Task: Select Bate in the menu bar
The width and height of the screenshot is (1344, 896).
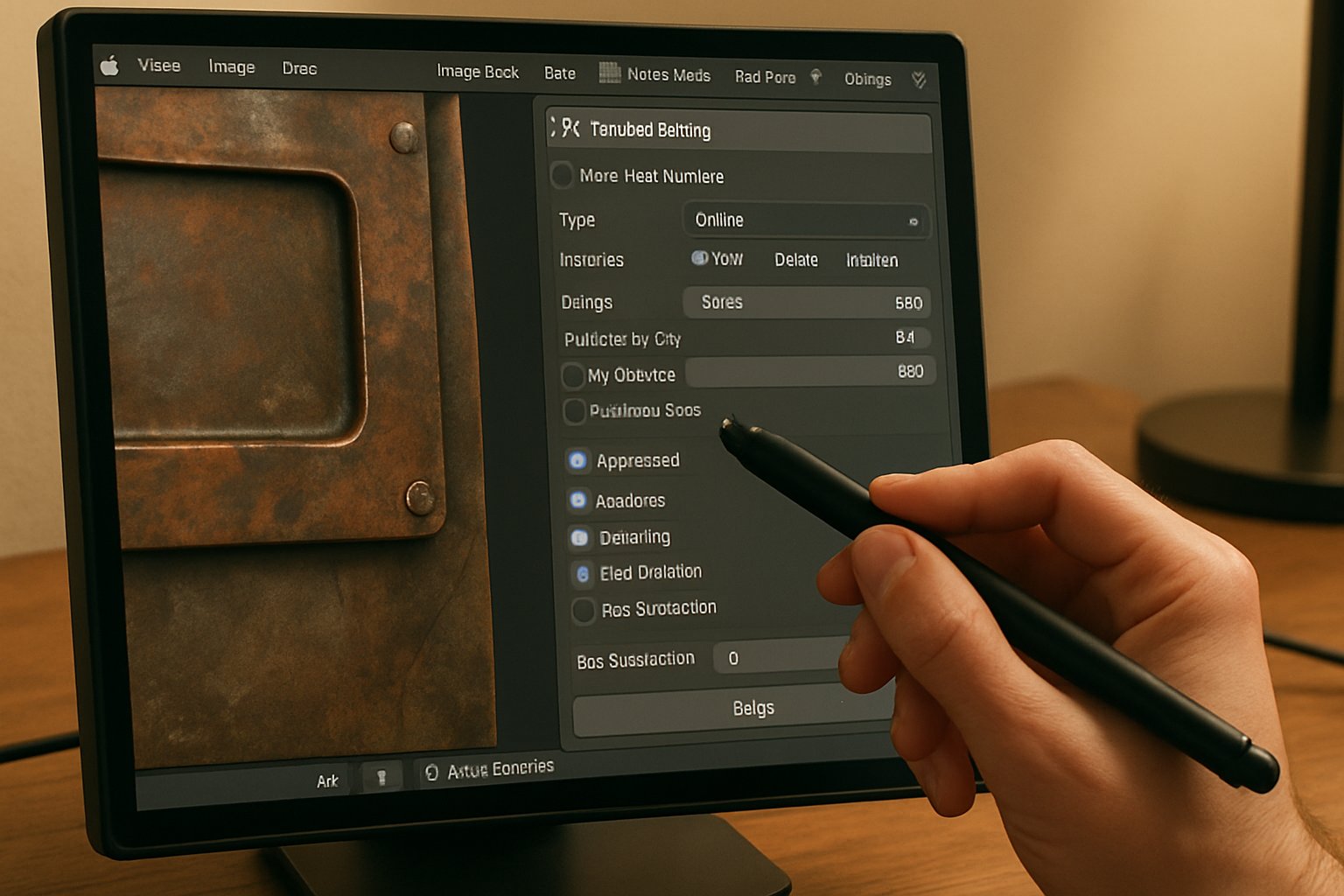Action: [558, 73]
